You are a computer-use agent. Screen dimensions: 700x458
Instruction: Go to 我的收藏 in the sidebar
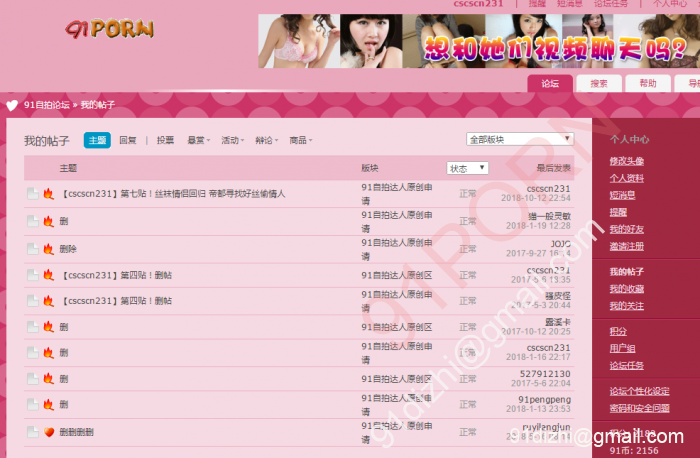click(627, 289)
